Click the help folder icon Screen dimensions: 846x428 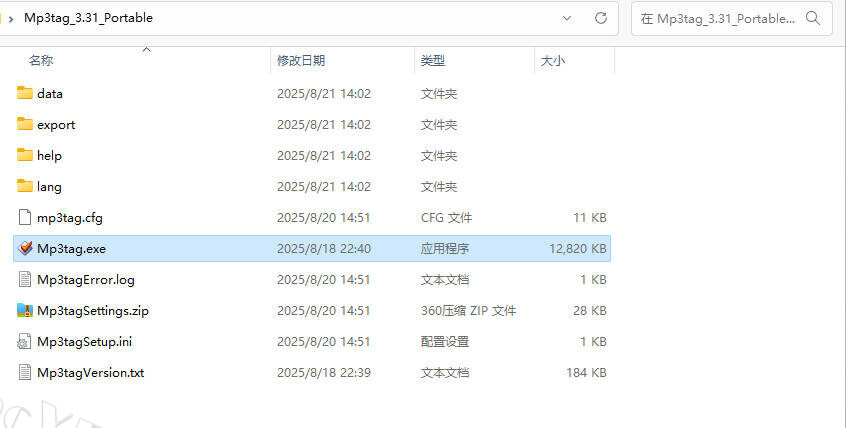25,155
